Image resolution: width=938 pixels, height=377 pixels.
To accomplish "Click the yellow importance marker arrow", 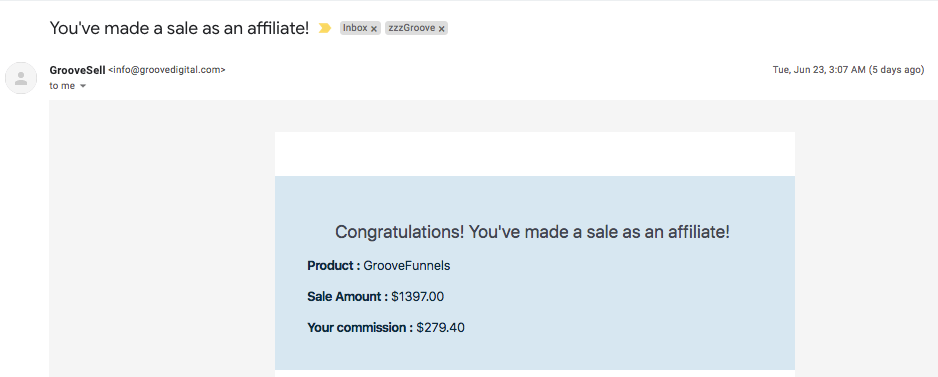I will pyautogui.click(x=325, y=28).
